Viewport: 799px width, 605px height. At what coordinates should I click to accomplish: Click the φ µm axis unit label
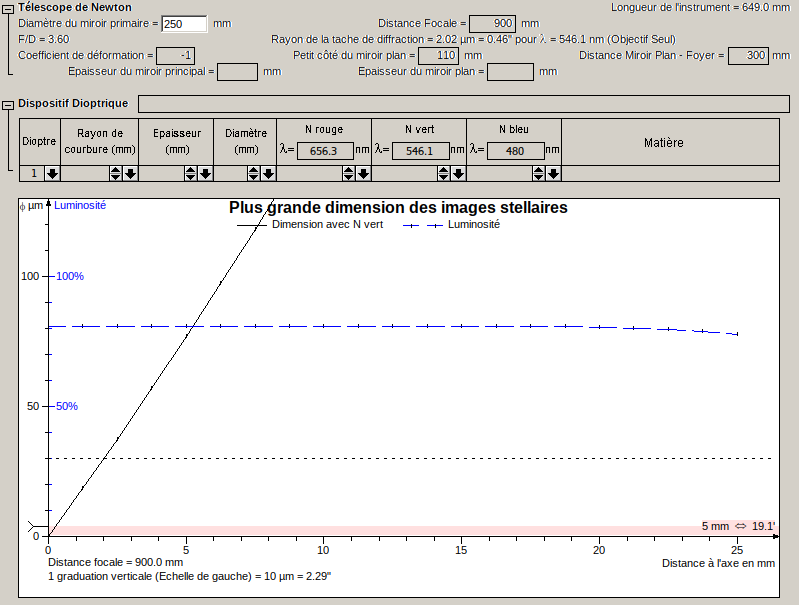click(32, 205)
